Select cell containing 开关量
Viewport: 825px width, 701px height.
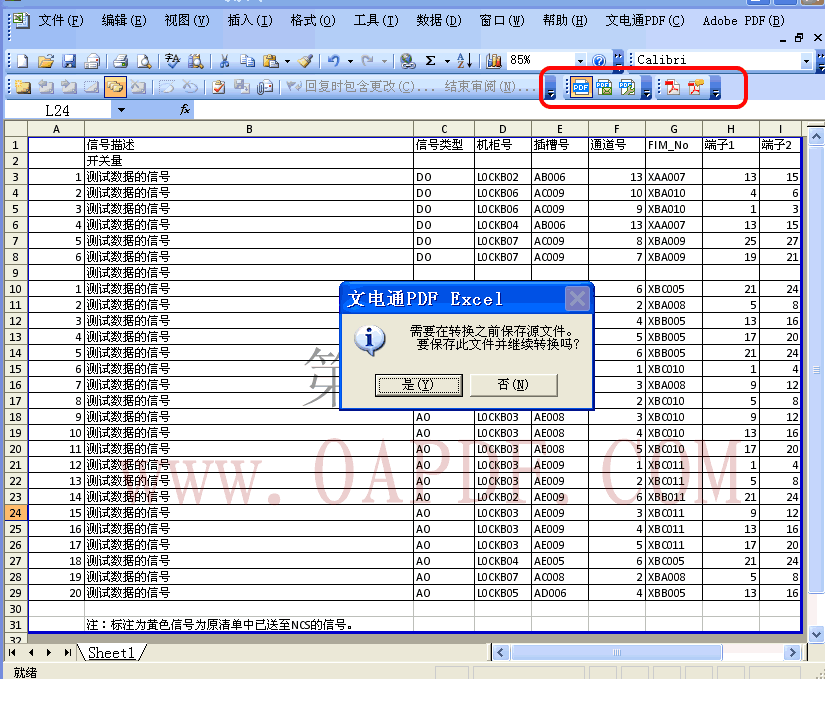(x=249, y=161)
